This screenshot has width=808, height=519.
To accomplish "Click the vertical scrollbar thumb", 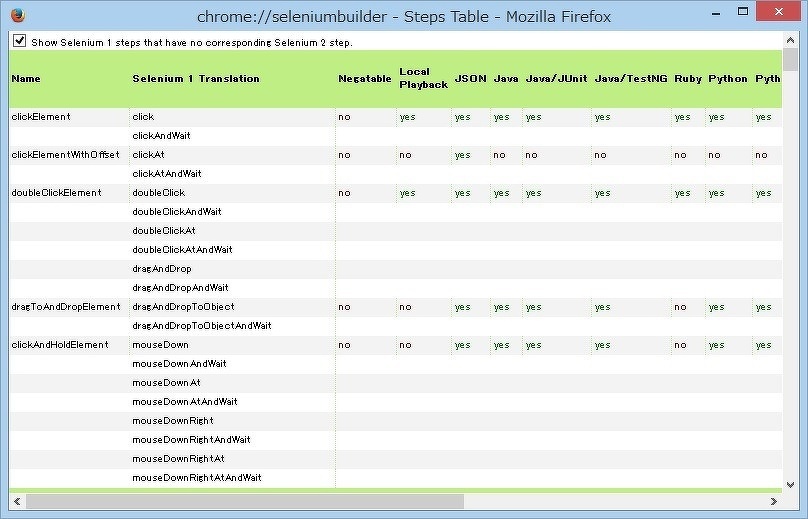I will pos(790,60).
